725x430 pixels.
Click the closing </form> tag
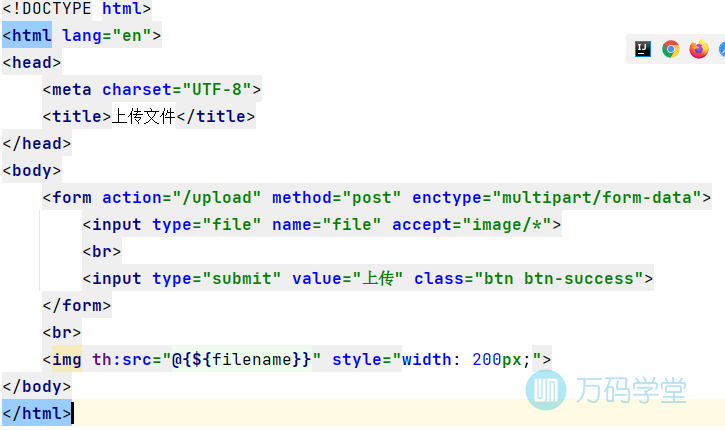[x=77, y=305]
